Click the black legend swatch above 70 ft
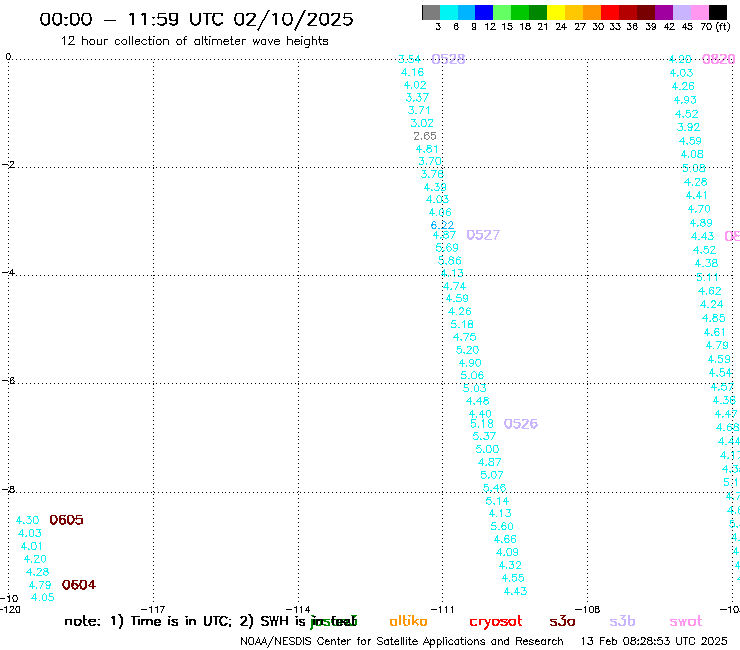This screenshot has height=650, width=740. click(x=717, y=12)
